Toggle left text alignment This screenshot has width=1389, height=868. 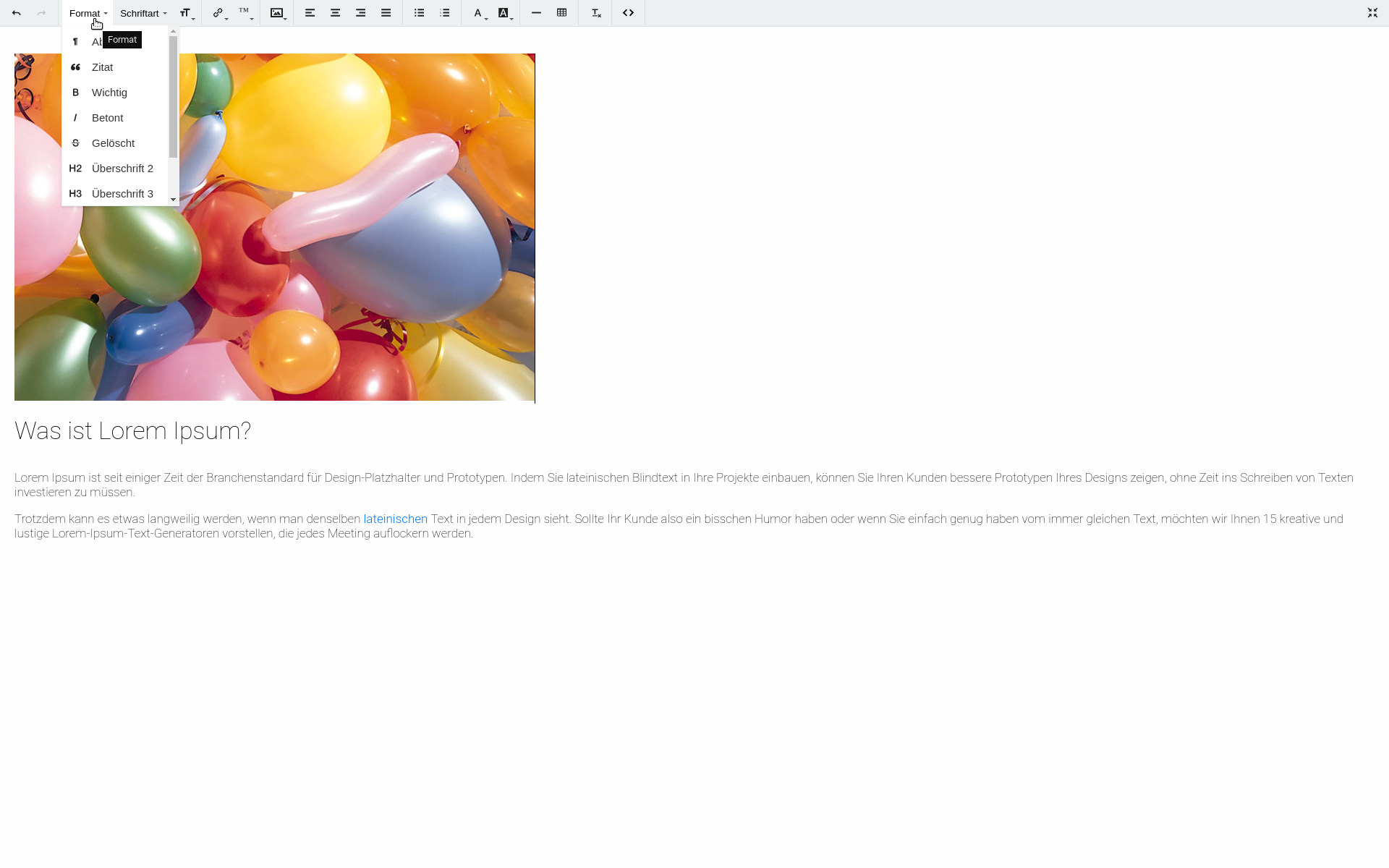click(x=310, y=13)
